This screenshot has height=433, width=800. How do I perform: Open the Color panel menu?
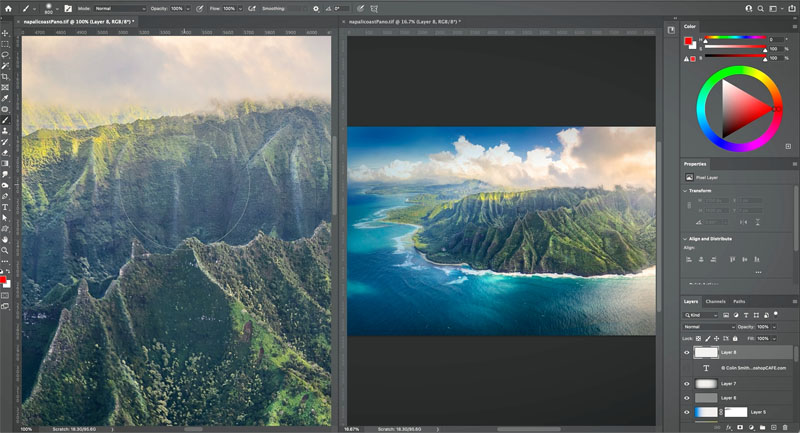pos(794,27)
